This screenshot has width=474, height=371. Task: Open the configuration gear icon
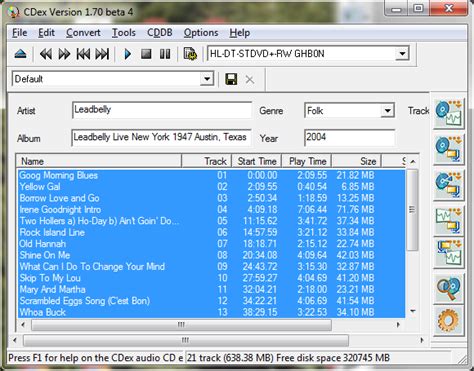click(449, 321)
